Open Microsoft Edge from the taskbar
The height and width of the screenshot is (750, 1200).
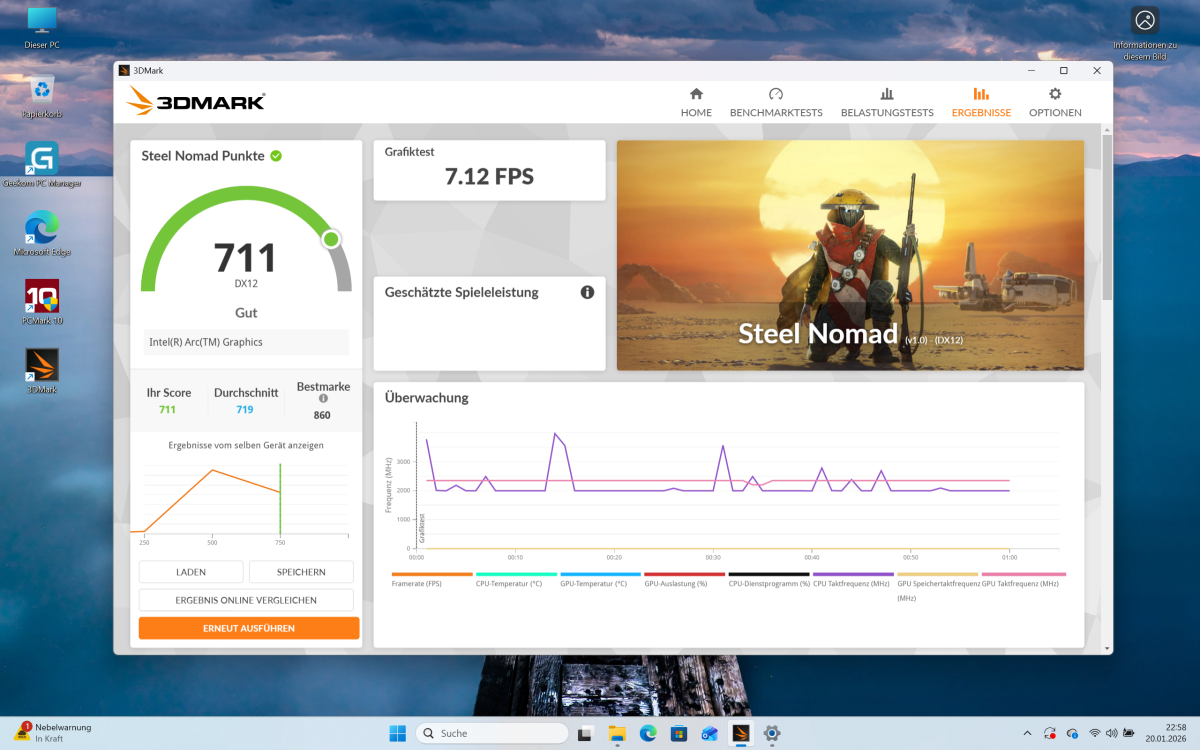coord(648,733)
